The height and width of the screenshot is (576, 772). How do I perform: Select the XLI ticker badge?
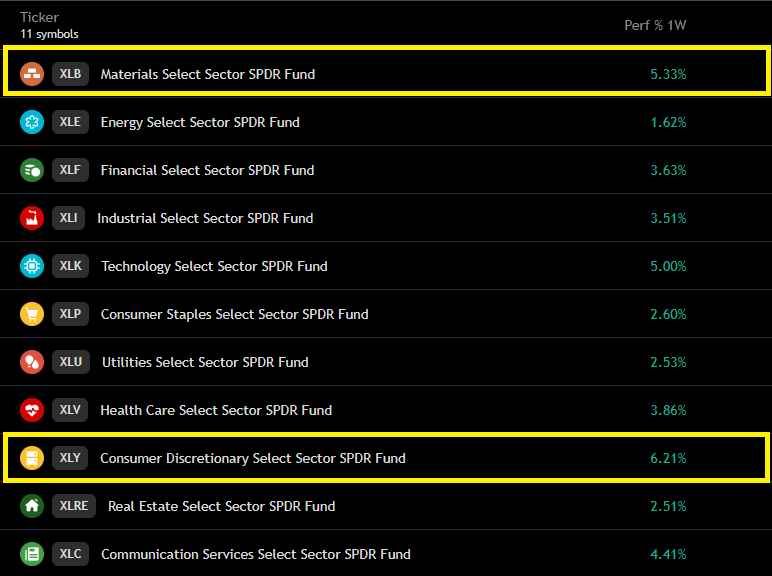(x=68, y=218)
